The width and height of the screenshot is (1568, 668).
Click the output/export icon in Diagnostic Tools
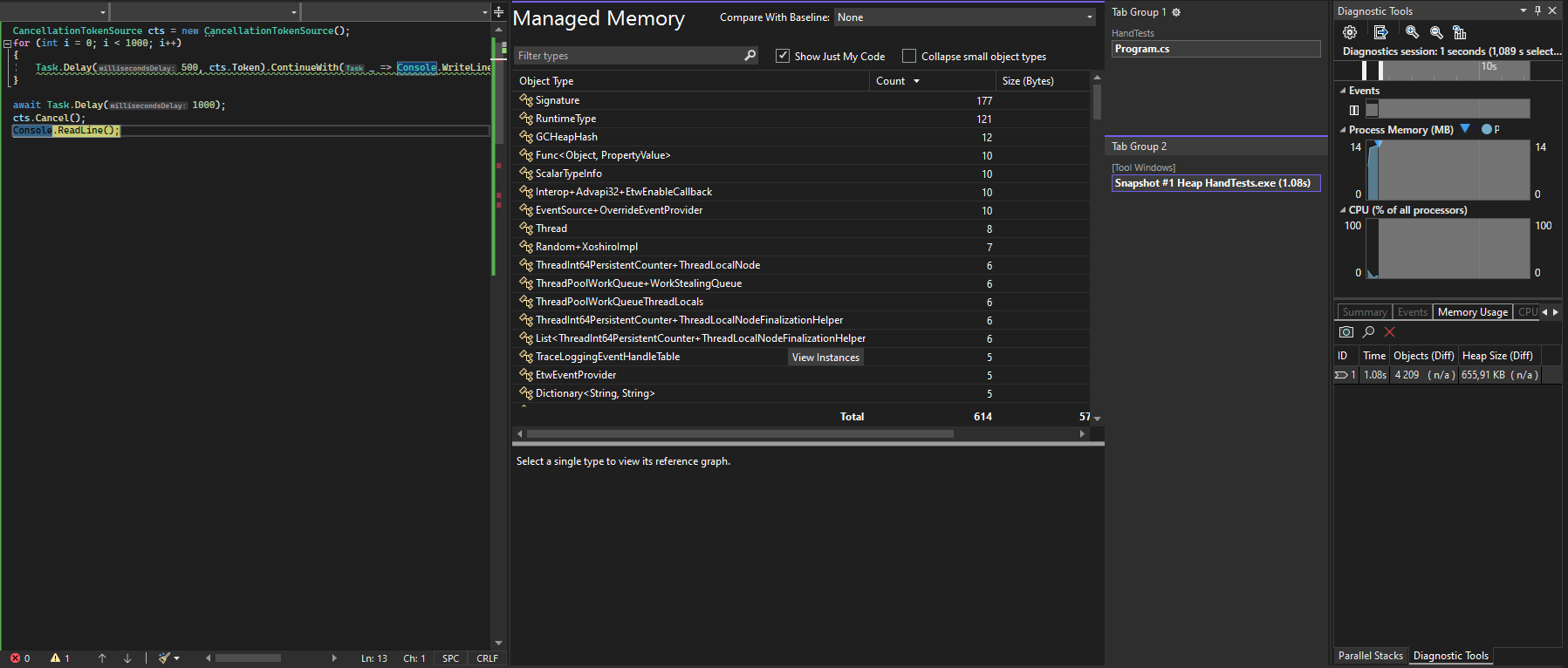1380,32
